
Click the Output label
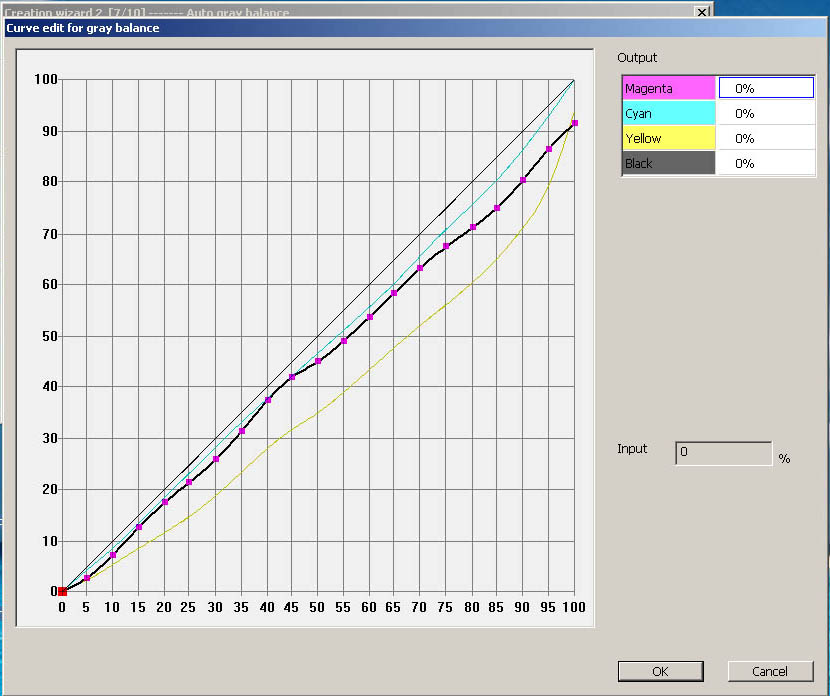point(637,58)
